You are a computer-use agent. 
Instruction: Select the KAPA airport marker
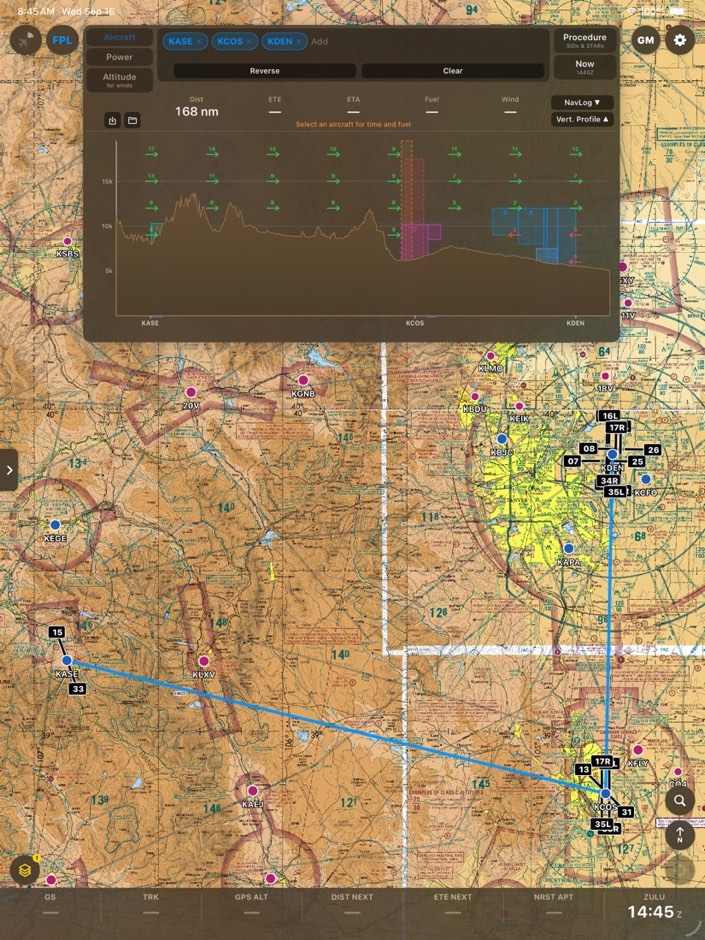[569, 549]
